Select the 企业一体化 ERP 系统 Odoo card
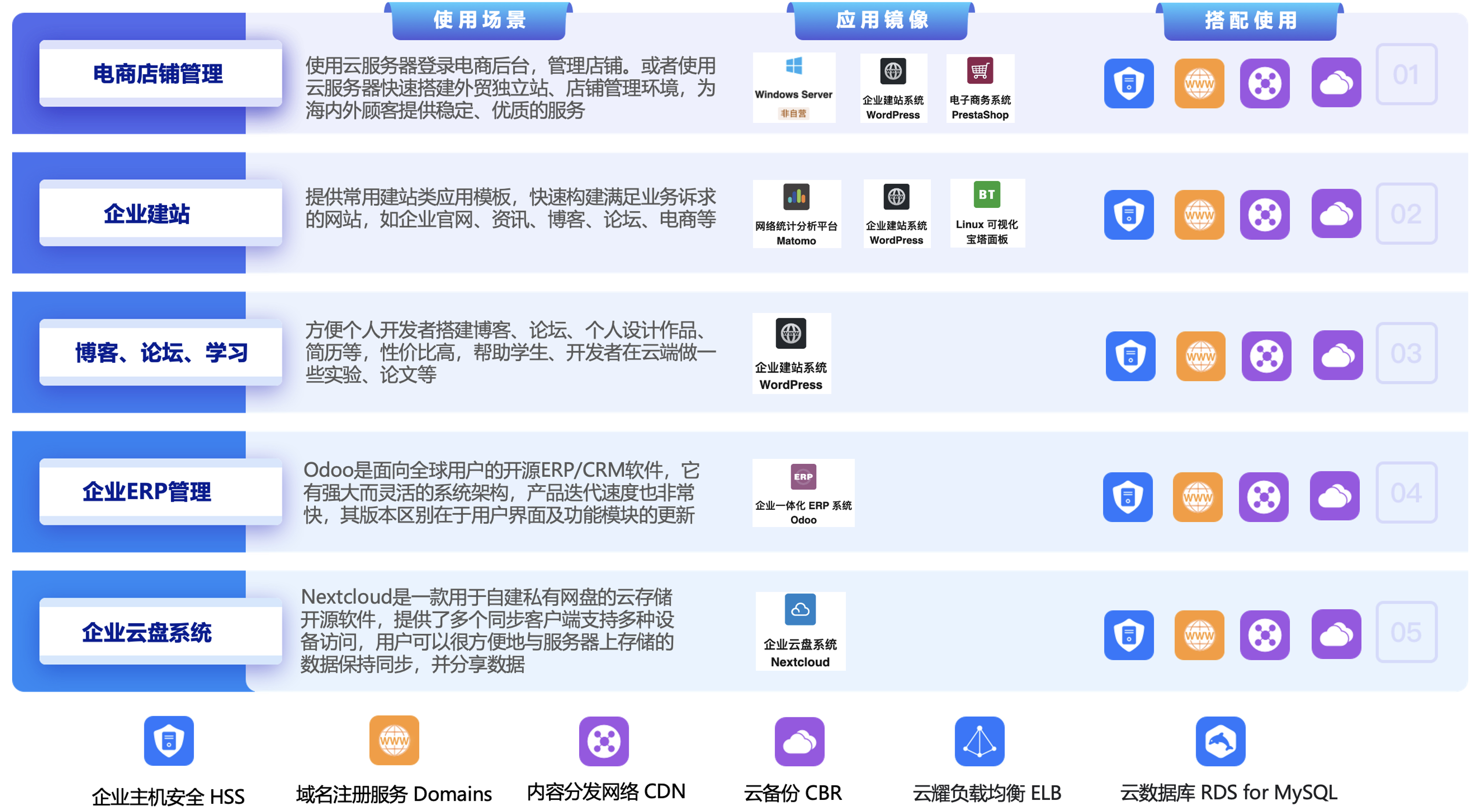Viewport: 1477px width, 812px height. pos(803,493)
